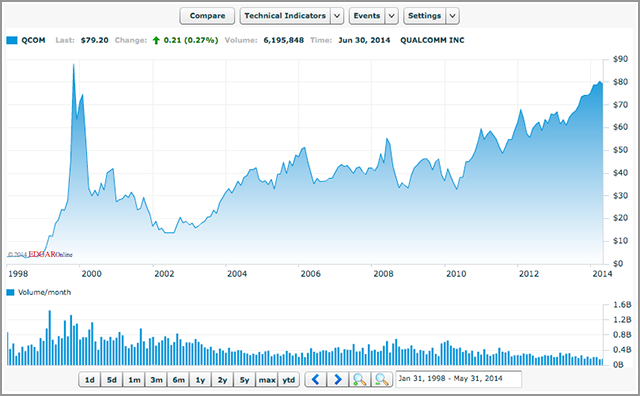Click the $90 y-axis label

tap(620, 59)
